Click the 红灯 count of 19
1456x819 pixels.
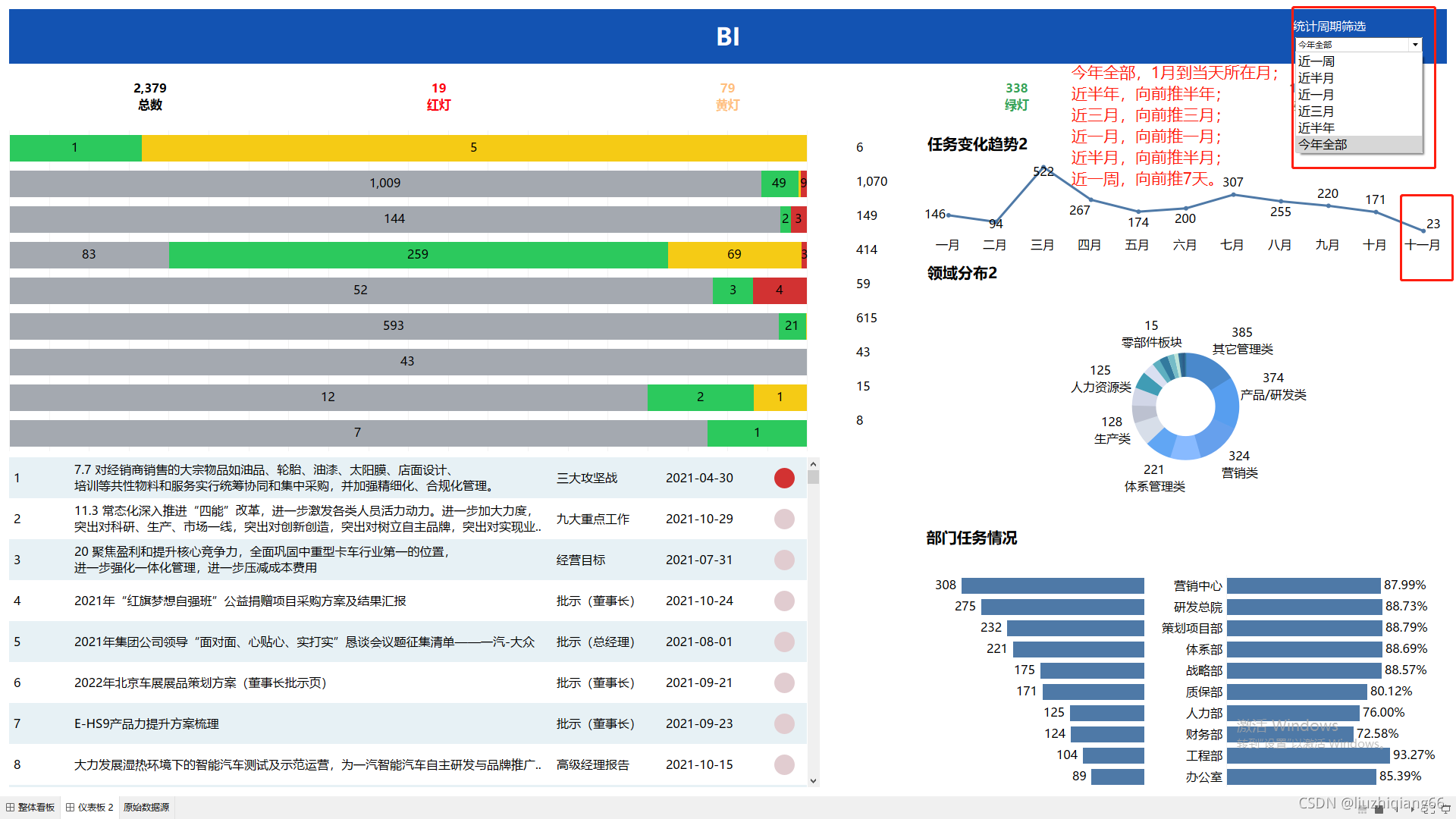[438, 89]
